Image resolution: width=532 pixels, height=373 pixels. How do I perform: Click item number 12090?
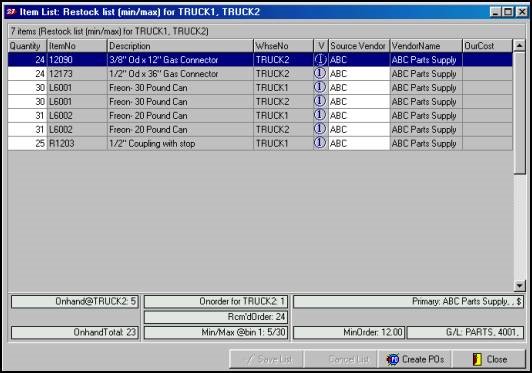(61, 60)
